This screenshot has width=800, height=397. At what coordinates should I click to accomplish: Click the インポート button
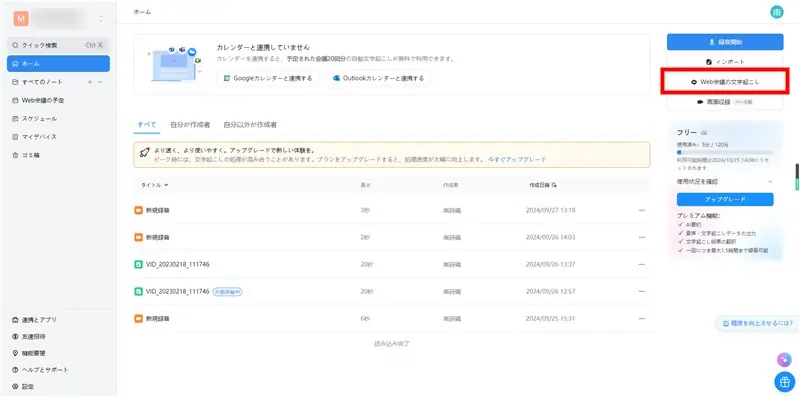point(725,62)
